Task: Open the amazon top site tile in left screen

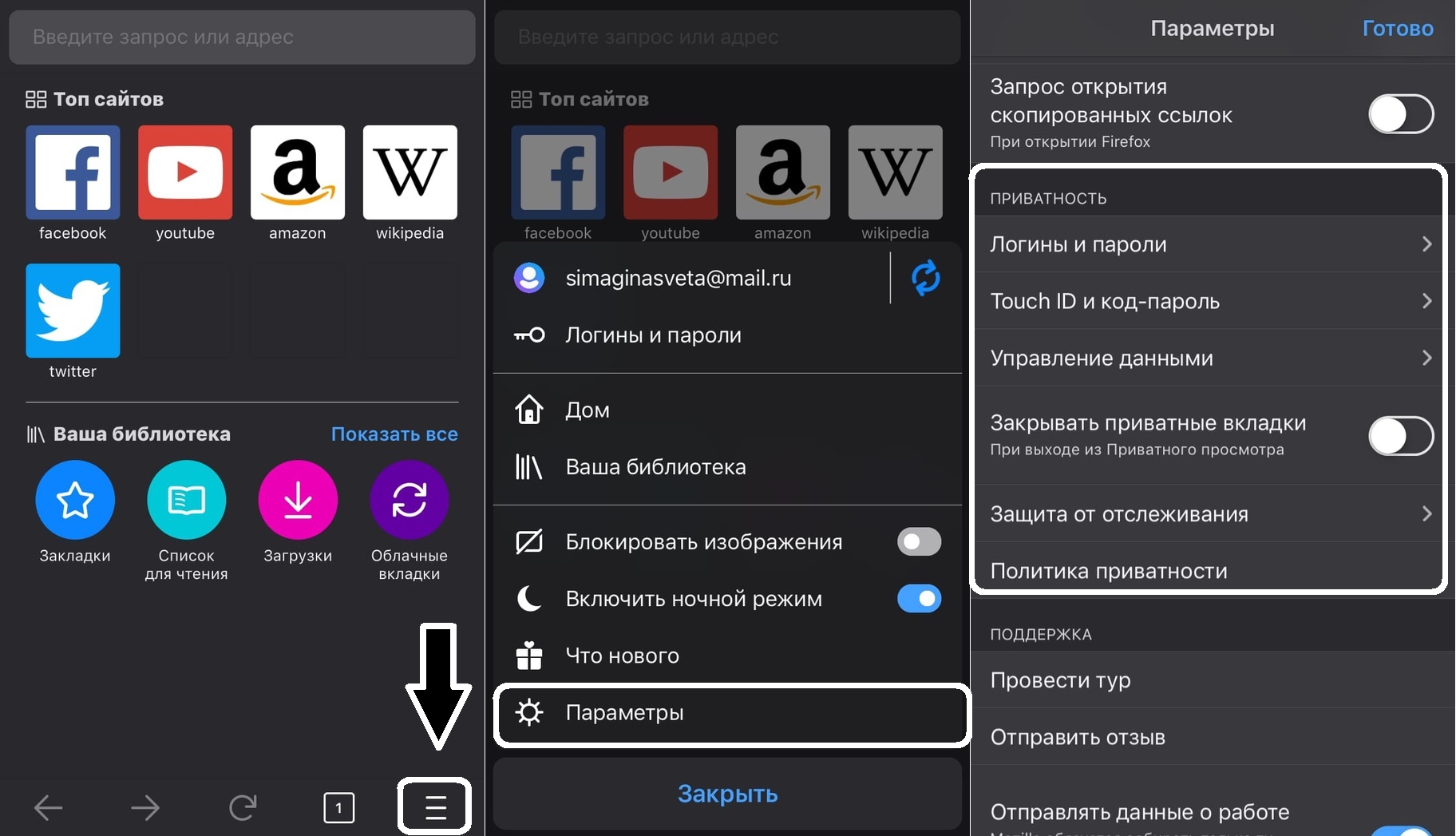Action: pos(298,172)
